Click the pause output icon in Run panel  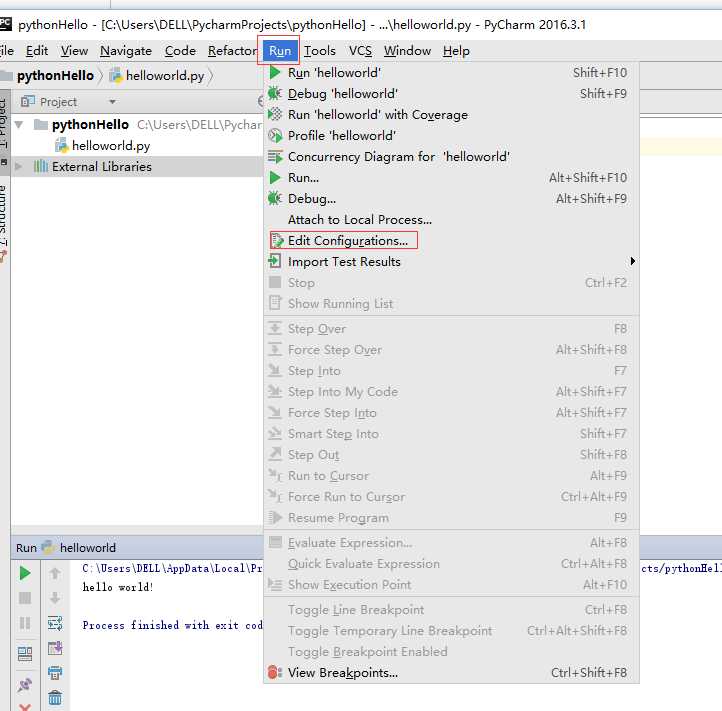point(25,623)
